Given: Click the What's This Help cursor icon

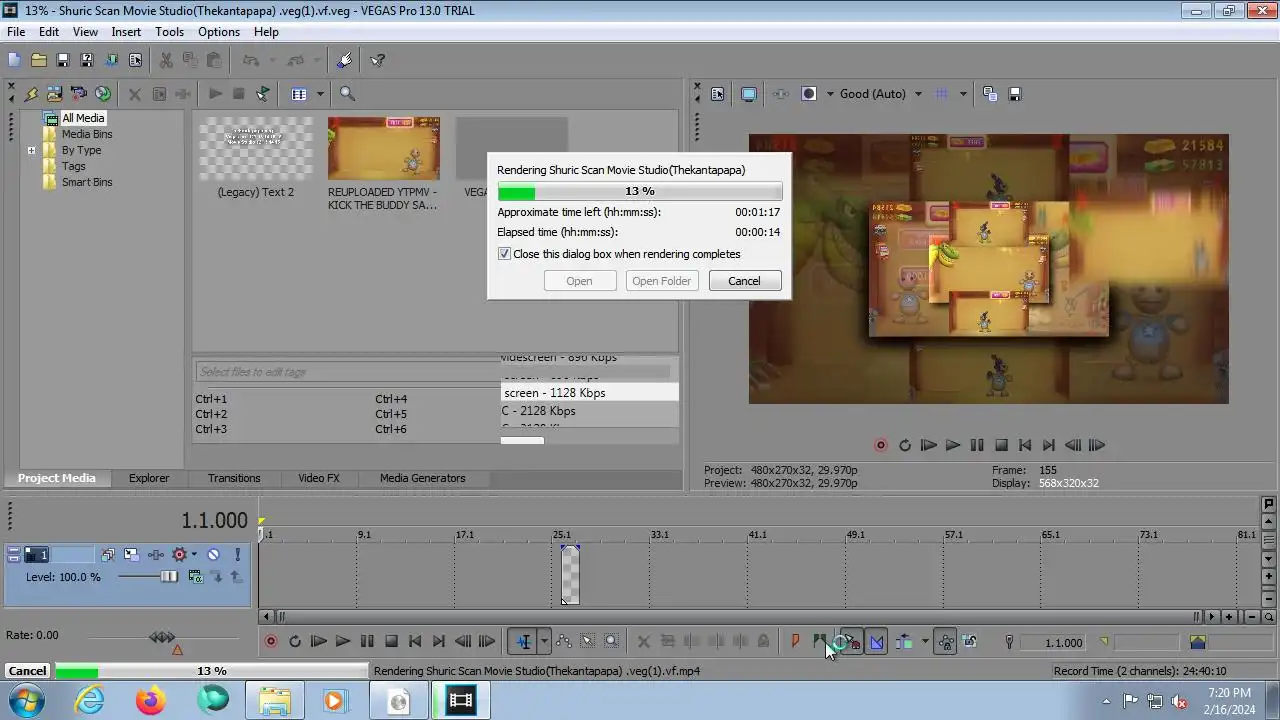Looking at the screenshot, I should coord(377,60).
